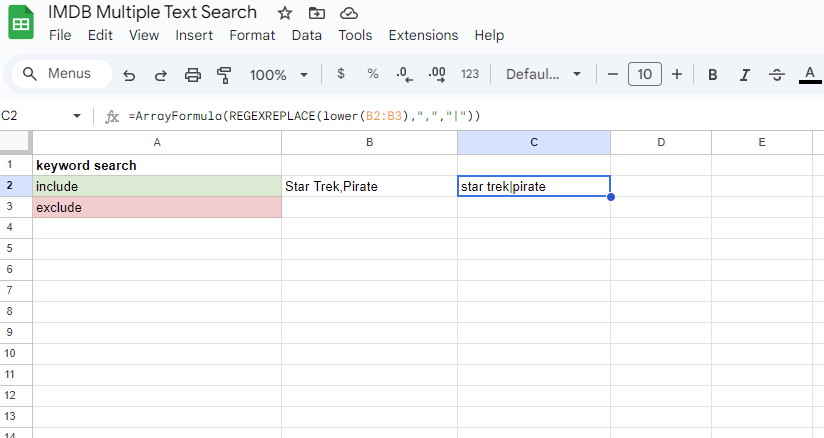This screenshot has width=824, height=438.
Task: Select row 12 header
Action: 16,395
